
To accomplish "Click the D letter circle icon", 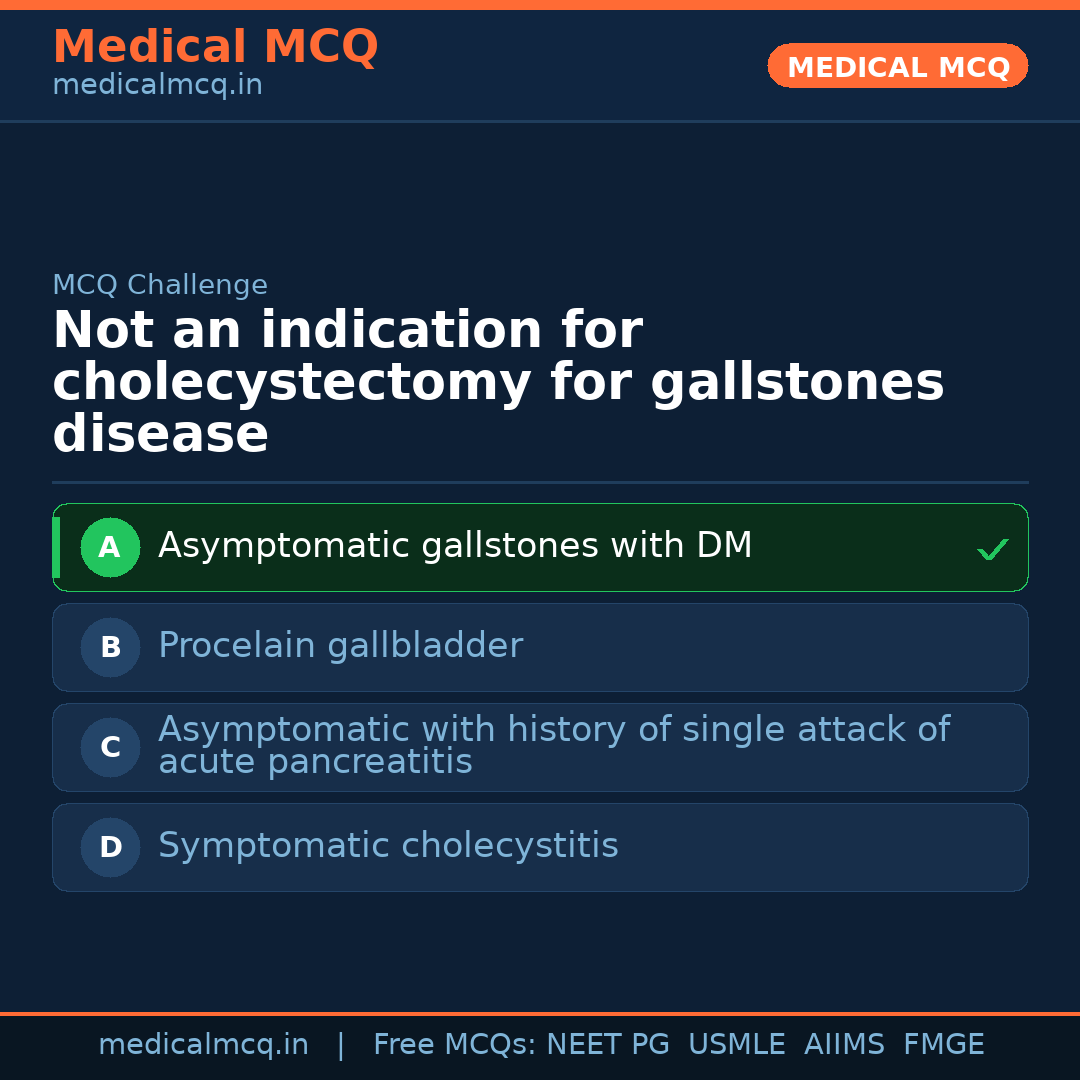I will tap(110, 847).
